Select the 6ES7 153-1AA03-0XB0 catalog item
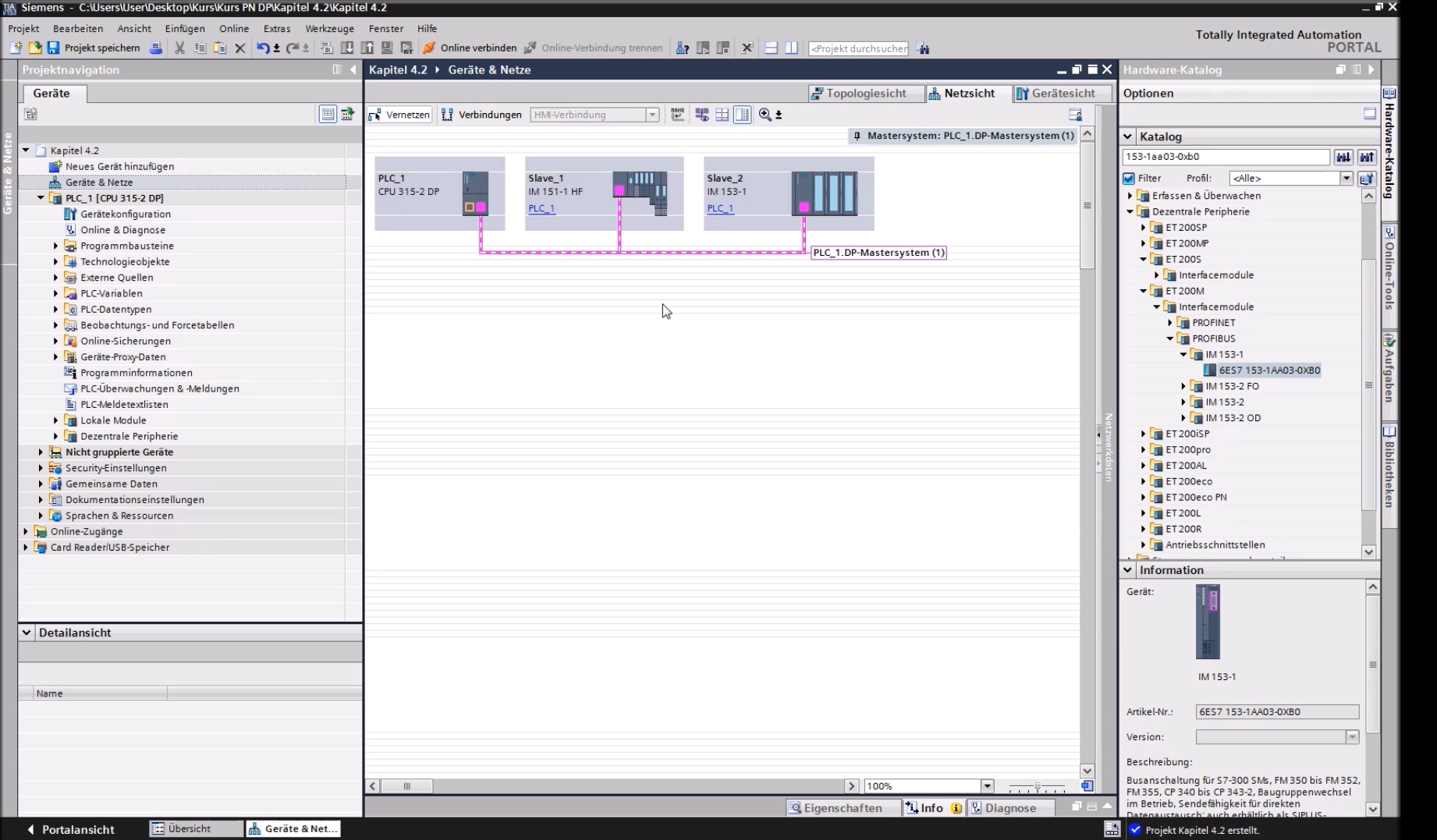Screen dimensions: 1437x840 [1269, 370]
